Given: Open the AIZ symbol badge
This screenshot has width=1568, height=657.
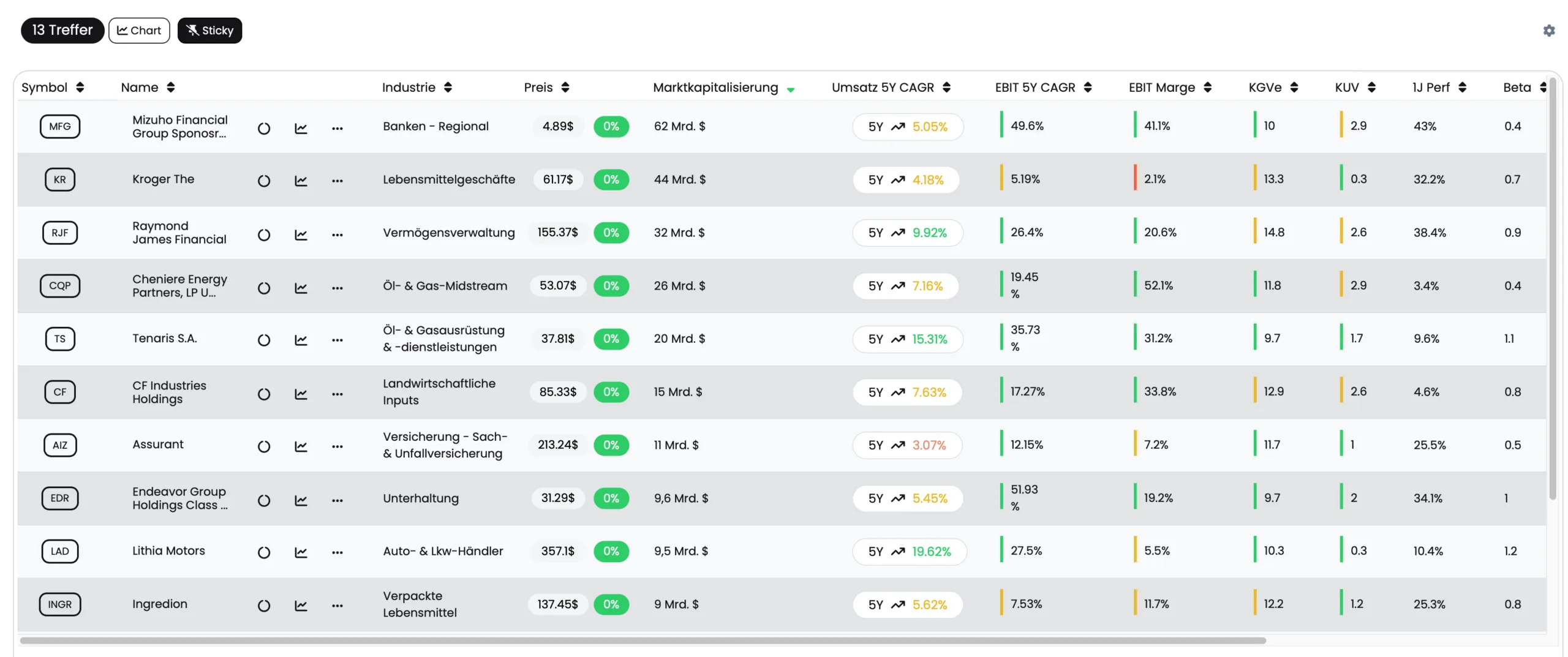Looking at the screenshot, I should pos(59,445).
